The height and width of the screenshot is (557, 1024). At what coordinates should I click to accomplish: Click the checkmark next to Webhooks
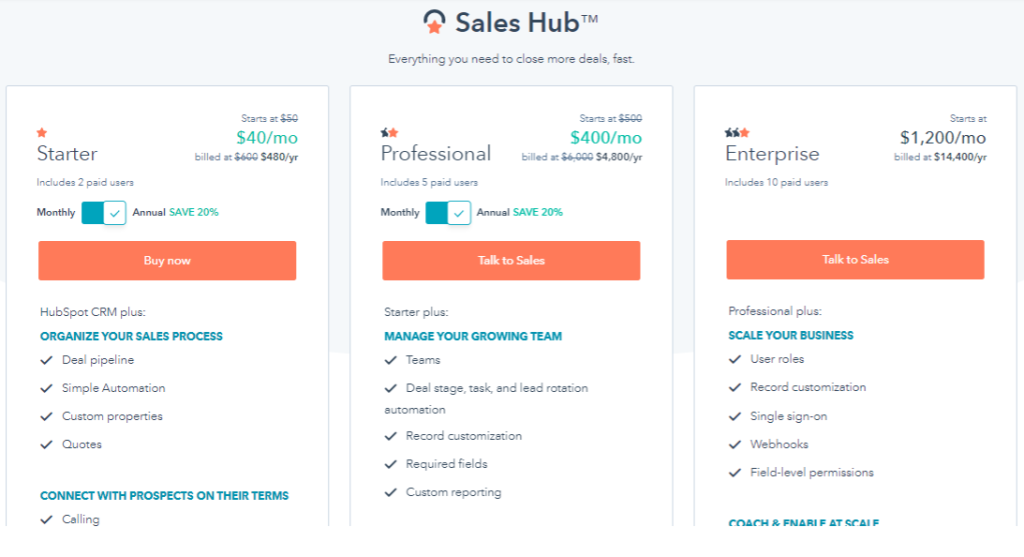[734, 444]
